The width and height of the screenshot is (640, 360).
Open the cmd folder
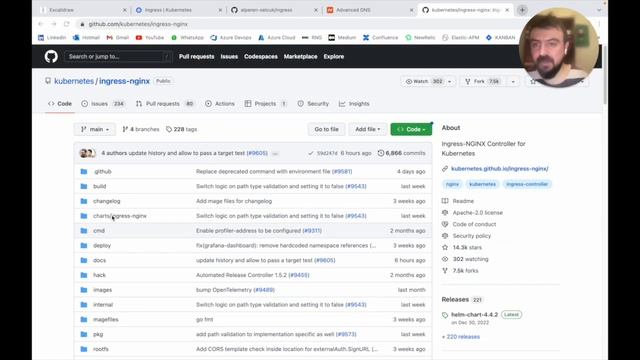pos(99,231)
